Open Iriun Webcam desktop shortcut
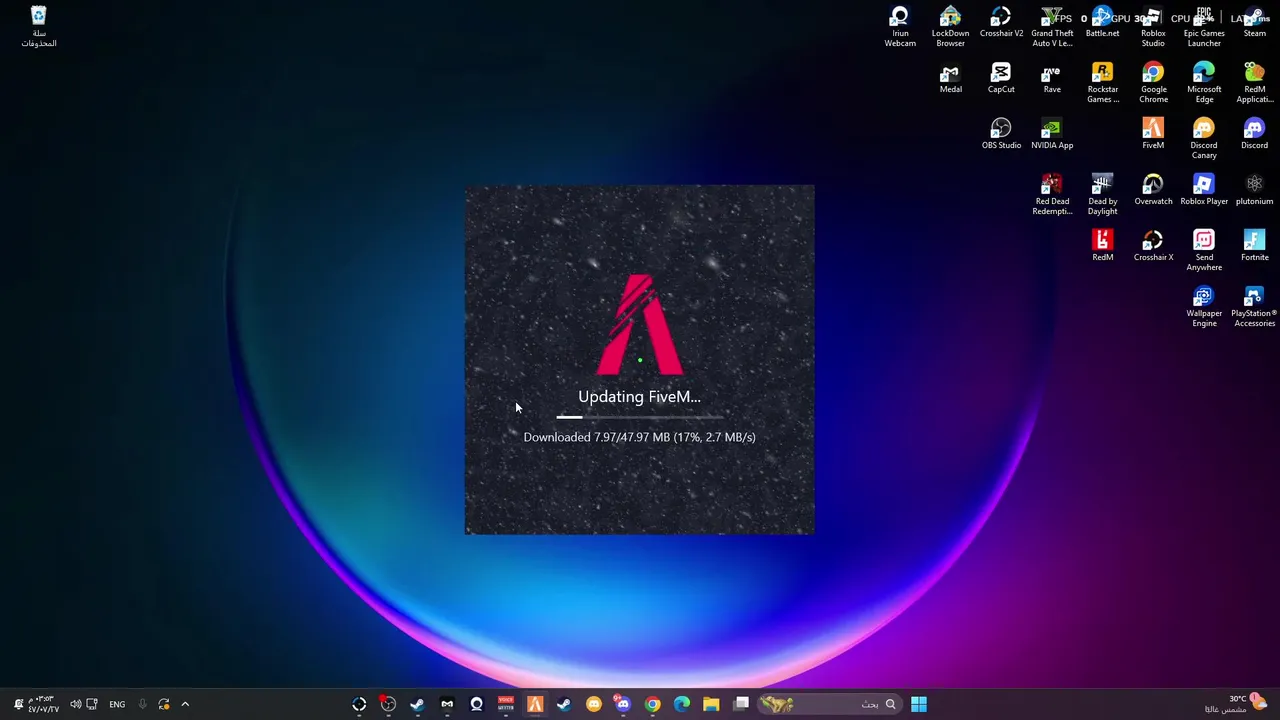Image resolution: width=1280 pixels, height=720 pixels. coord(900,27)
